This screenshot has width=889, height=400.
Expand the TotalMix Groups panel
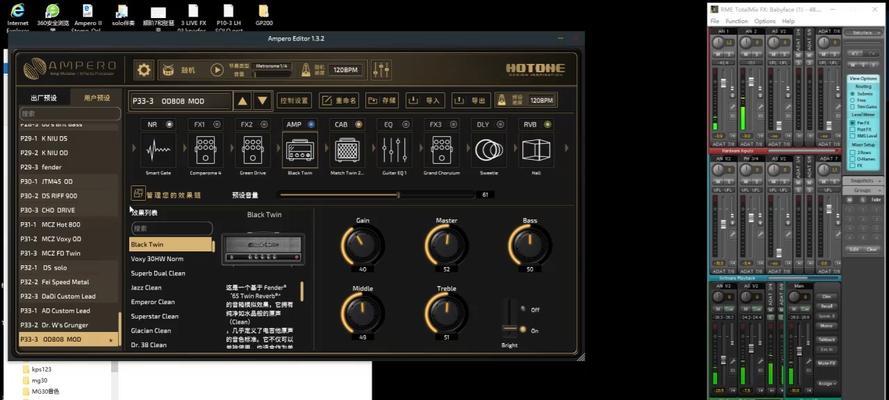tap(862, 190)
